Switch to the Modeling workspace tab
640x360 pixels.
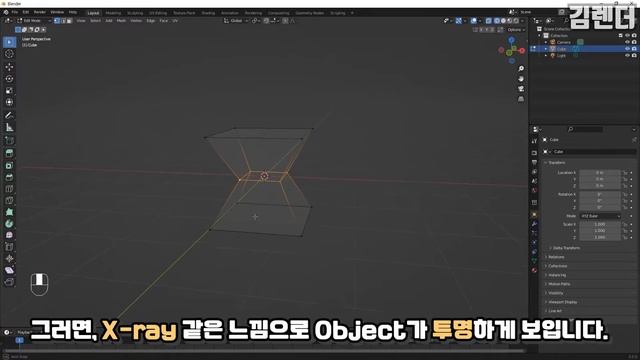(x=113, y=13)
